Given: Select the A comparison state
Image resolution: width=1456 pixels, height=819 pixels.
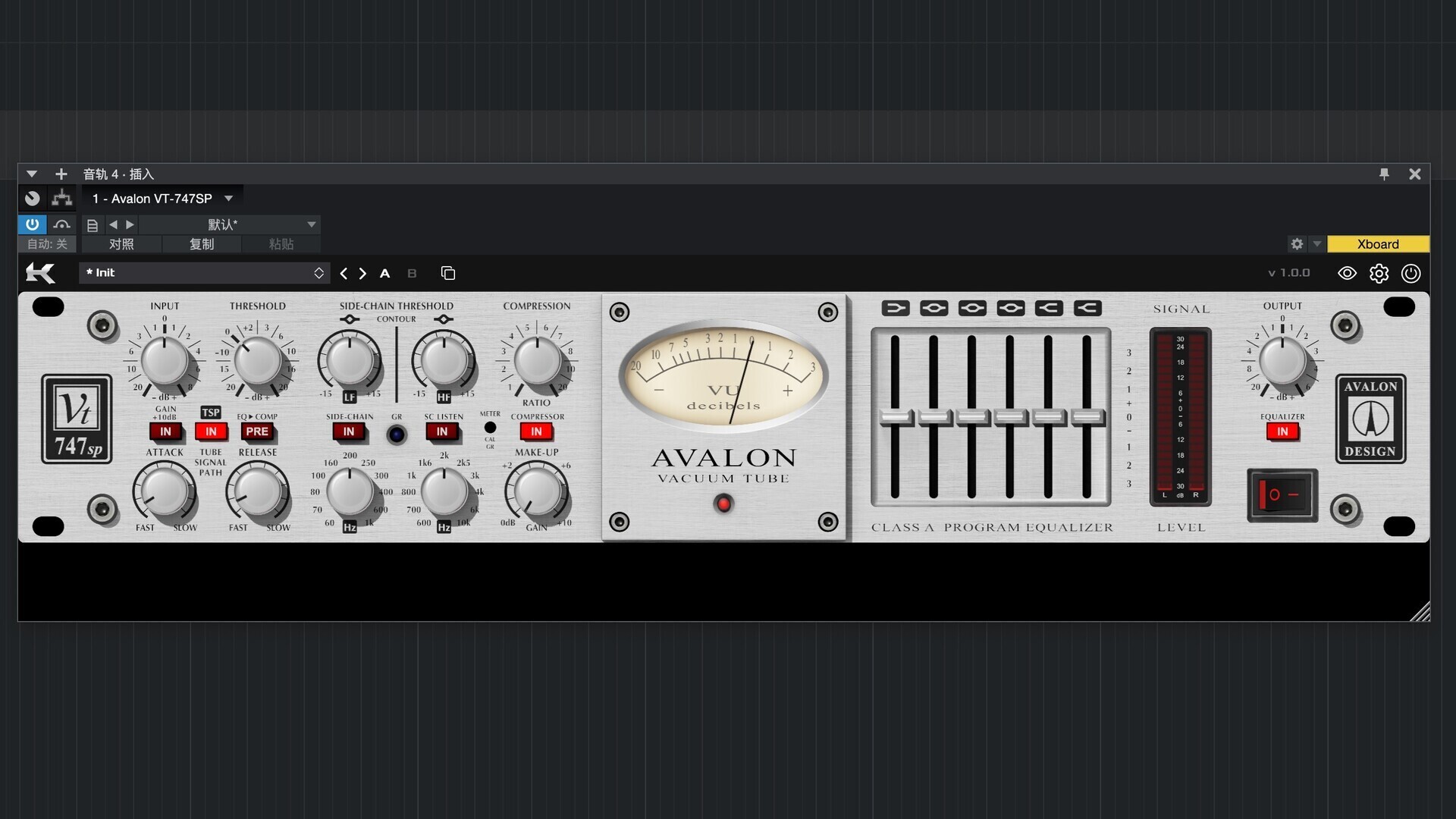Looking at the screenshot, I should [x=385, y=273].
